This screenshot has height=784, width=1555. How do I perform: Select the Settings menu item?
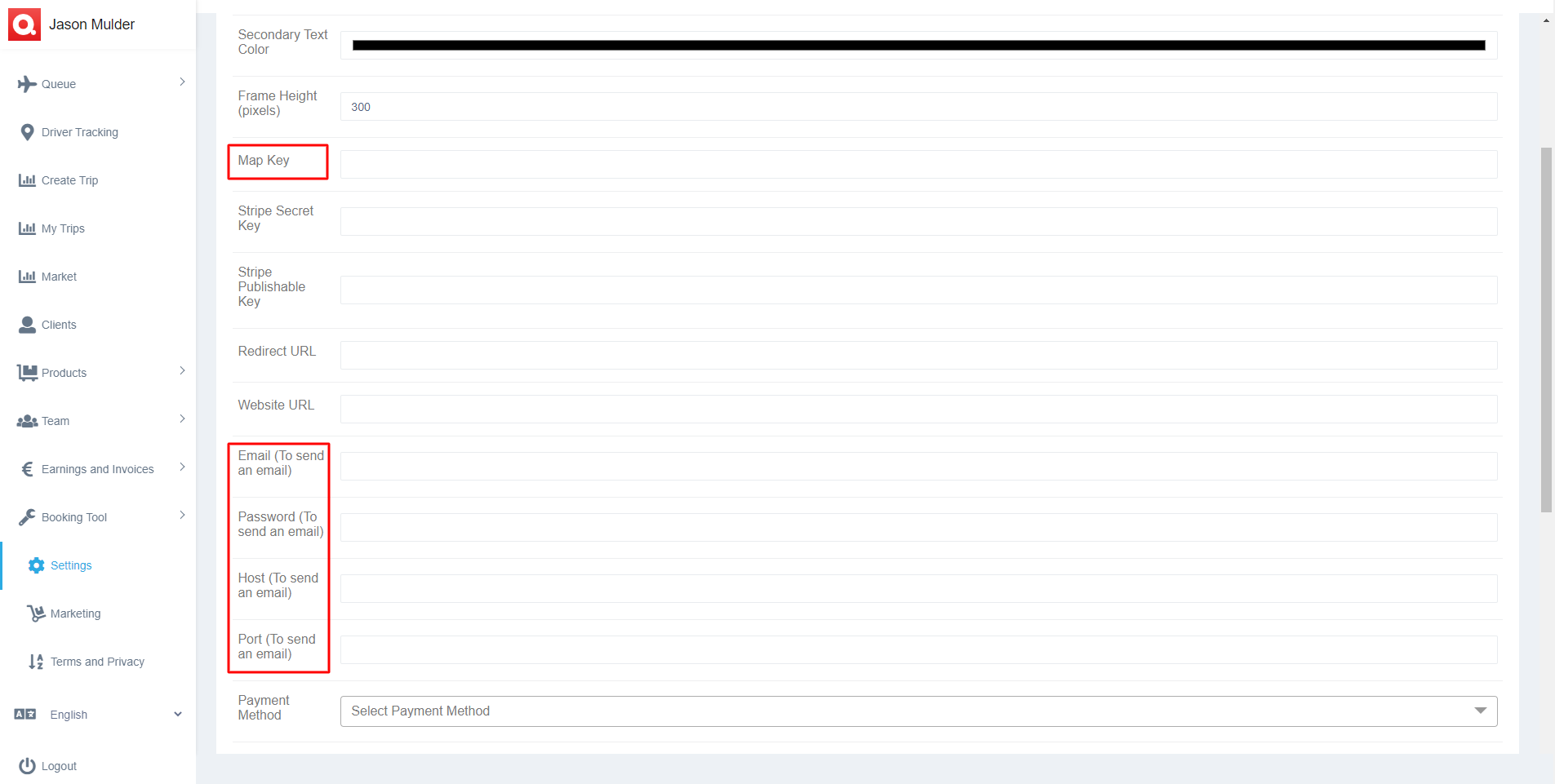tap(71, 565)
